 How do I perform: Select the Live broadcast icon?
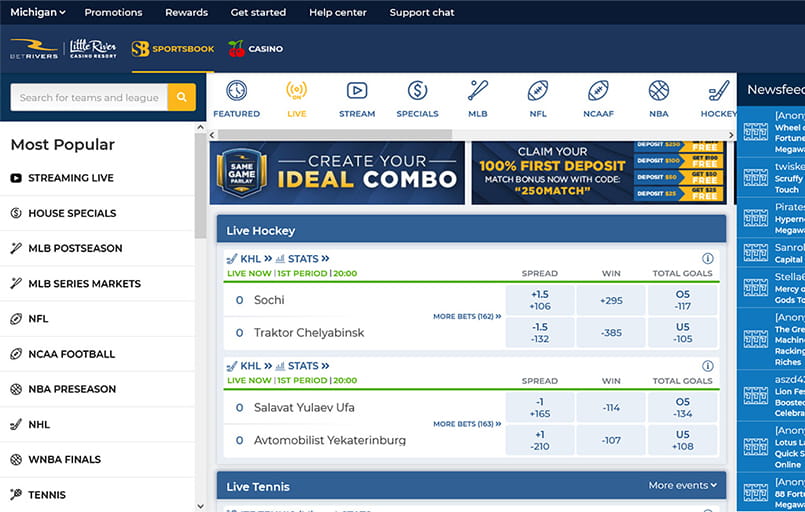click(296, 91)
